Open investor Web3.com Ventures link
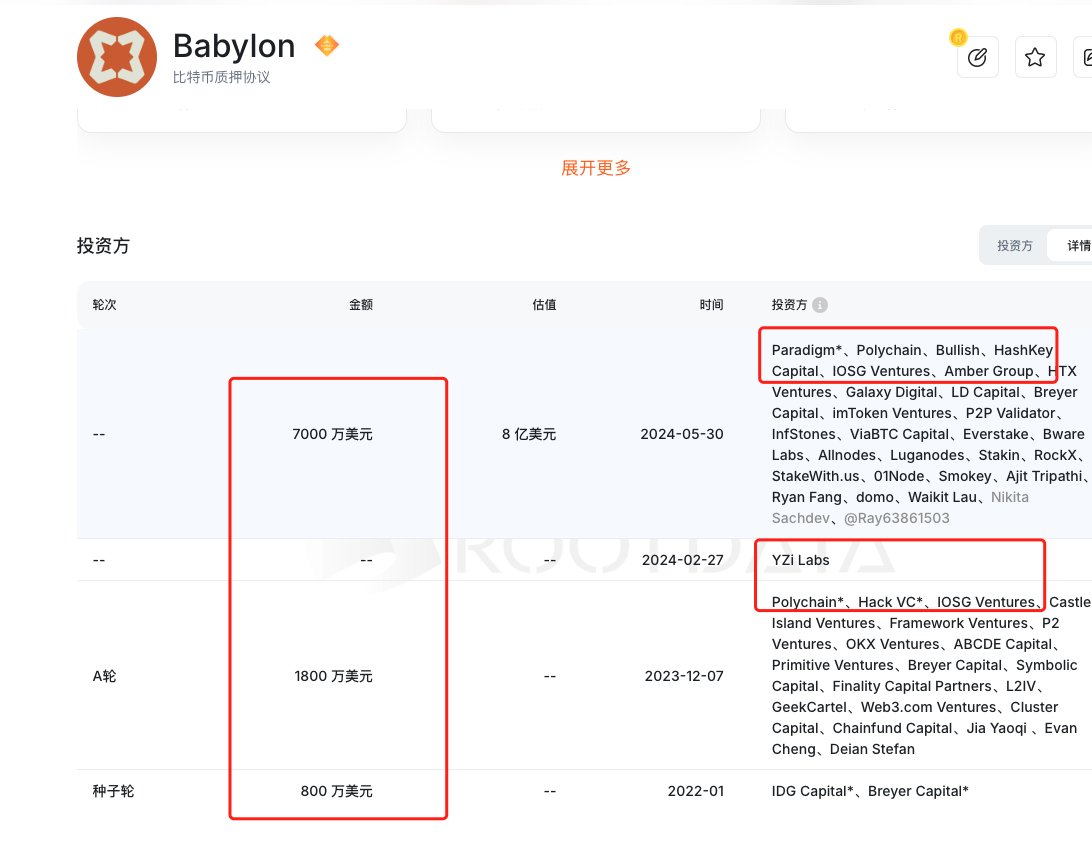This screenshot has height=849, width=1092. [x=928, y=707]
